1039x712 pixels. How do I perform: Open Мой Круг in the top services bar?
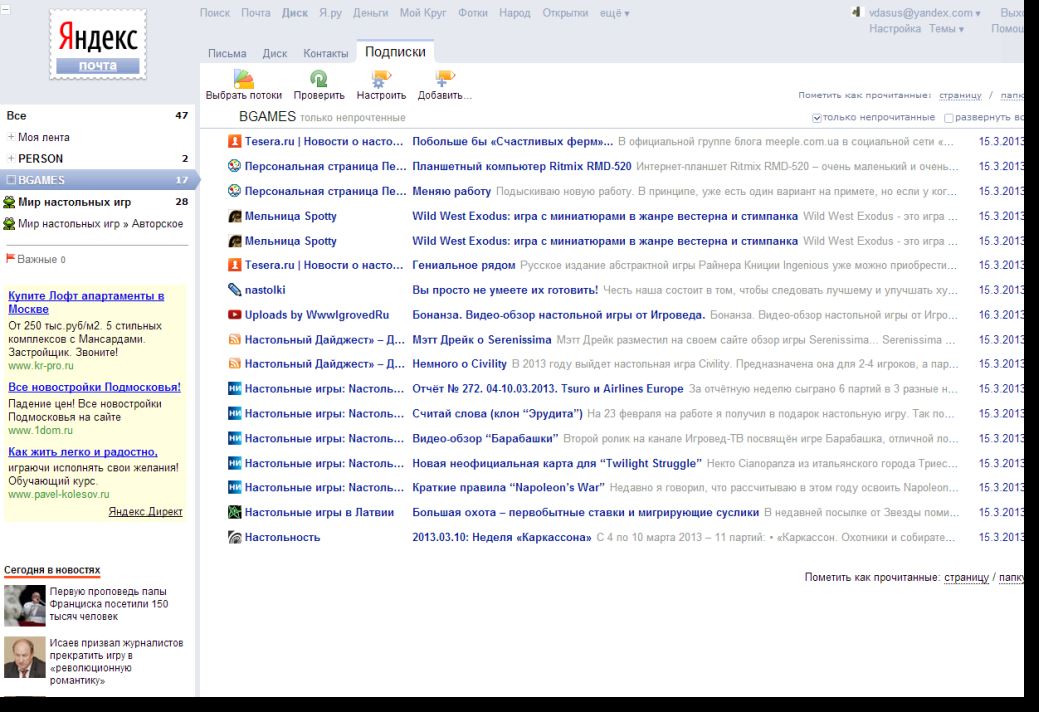pos(423,13)
